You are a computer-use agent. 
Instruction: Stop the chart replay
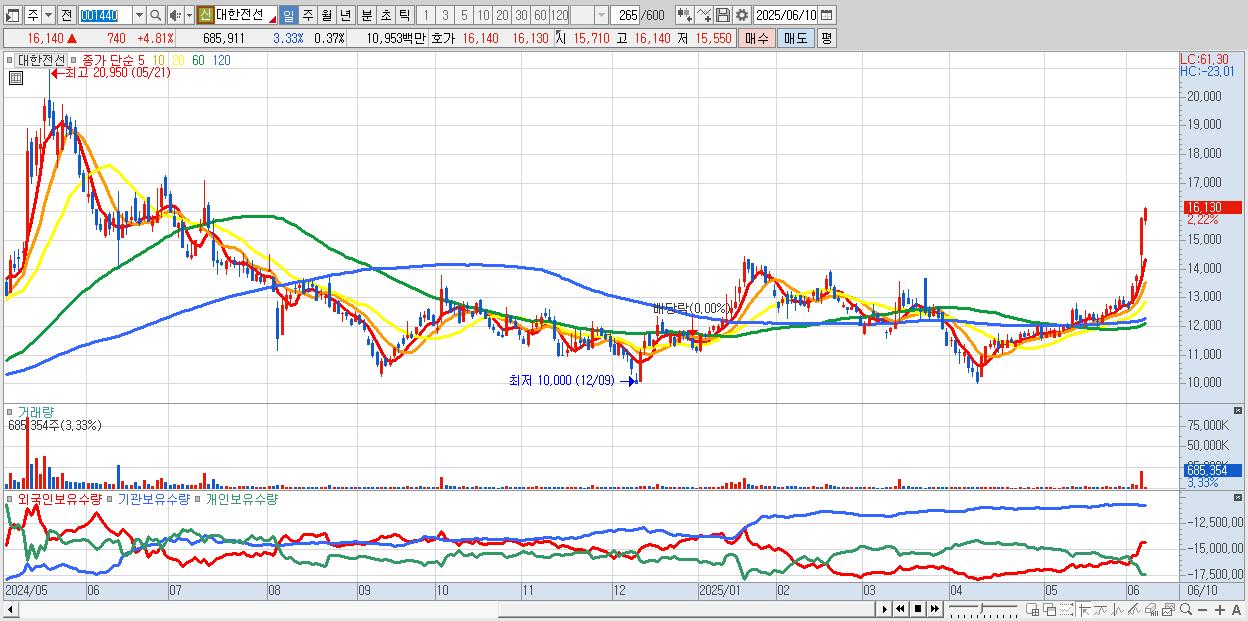pos(918,609)
